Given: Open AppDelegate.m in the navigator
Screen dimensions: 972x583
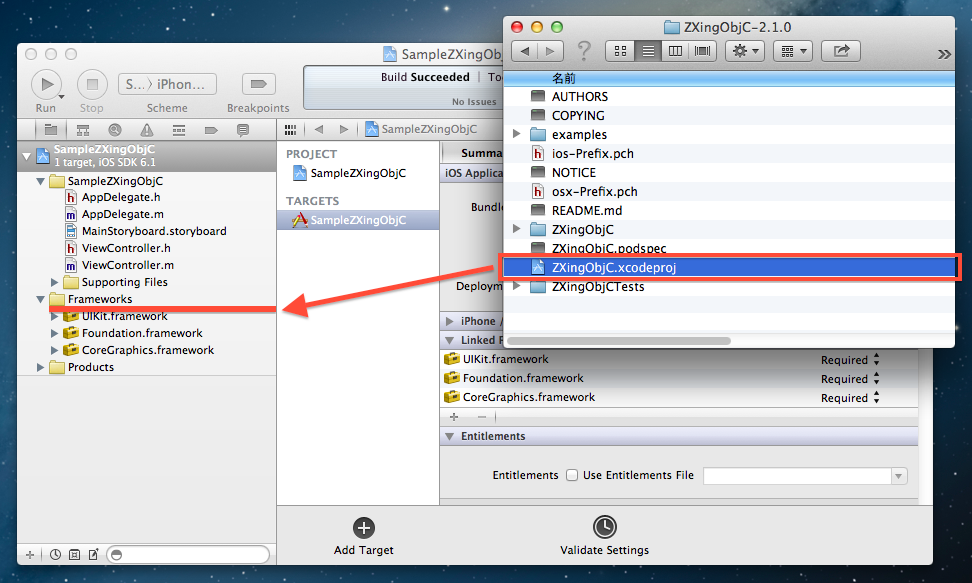Looking at the screenshot, I should (x=123, y=214).
